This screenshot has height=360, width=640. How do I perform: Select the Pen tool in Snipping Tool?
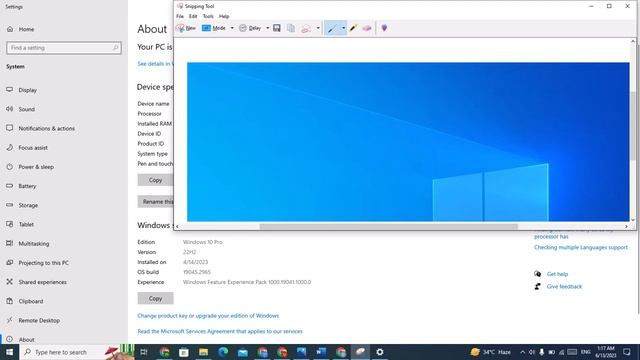click(x=332, y=28)
